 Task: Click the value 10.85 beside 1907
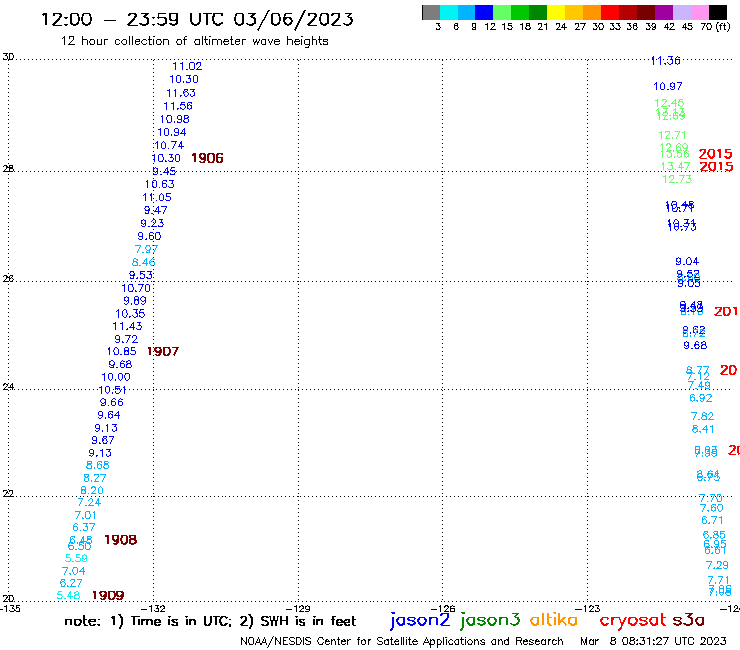pyautogui.click(x=121, y=351)
